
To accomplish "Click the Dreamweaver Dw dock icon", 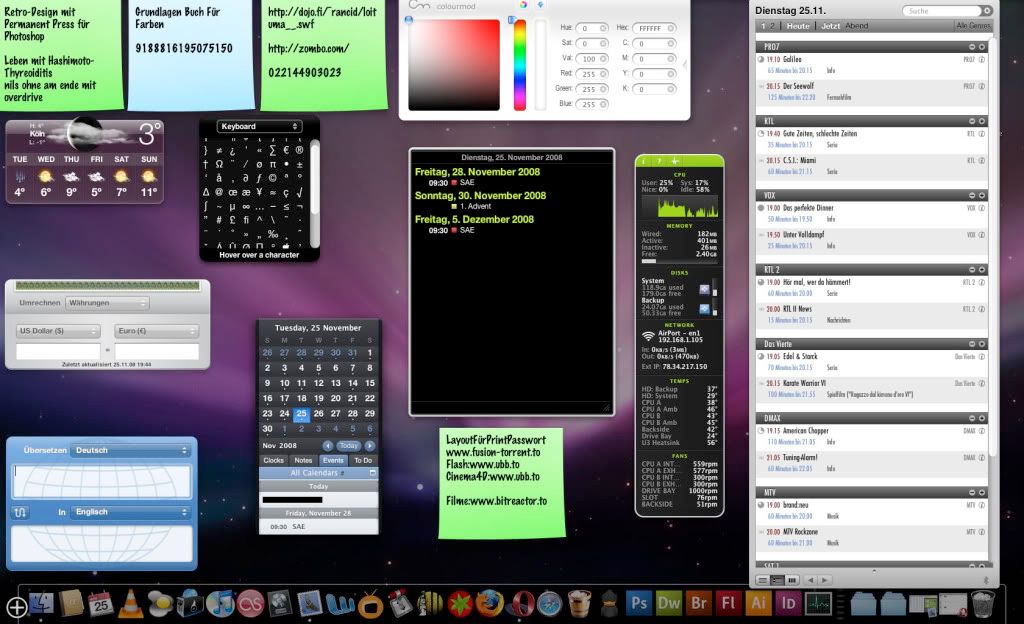I will (668, 603).
